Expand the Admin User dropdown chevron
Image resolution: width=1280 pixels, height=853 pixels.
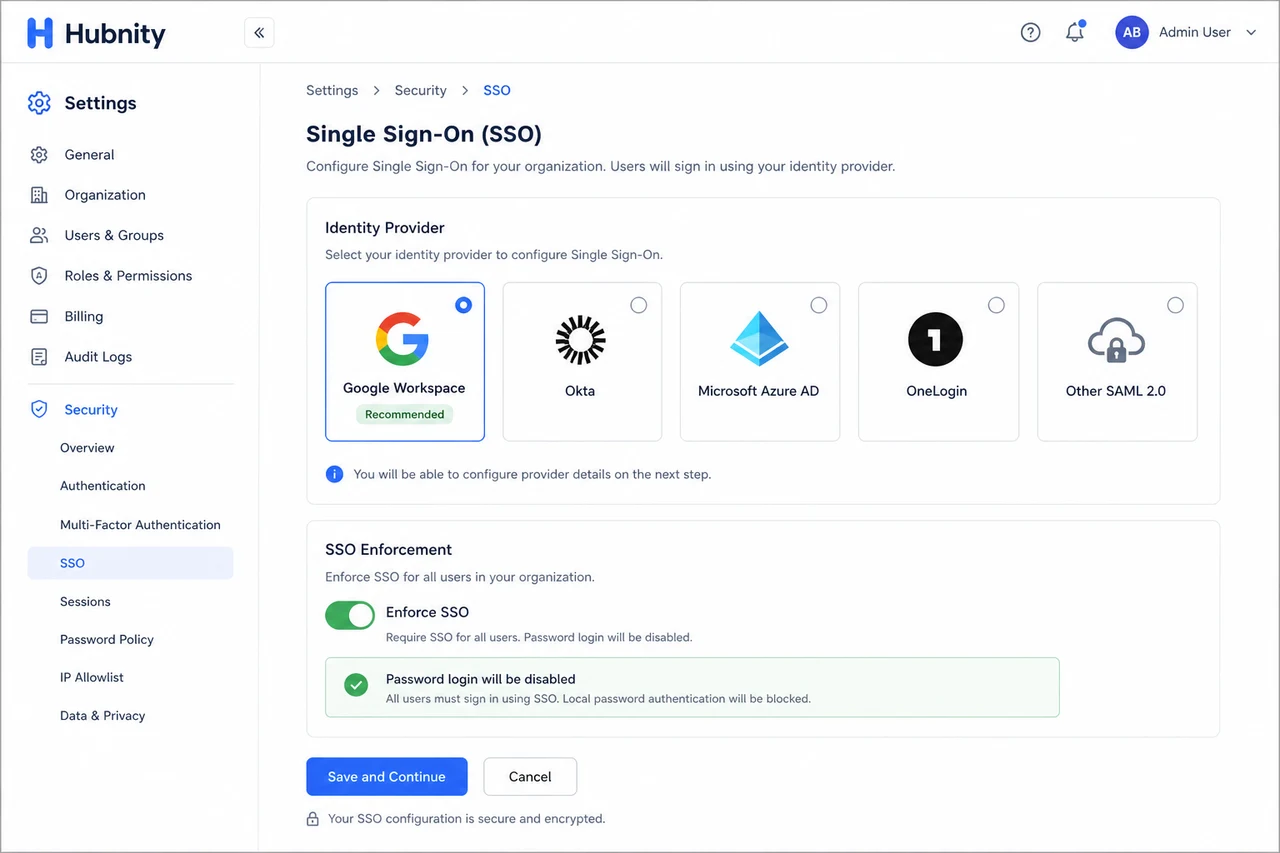(1251, 33)
